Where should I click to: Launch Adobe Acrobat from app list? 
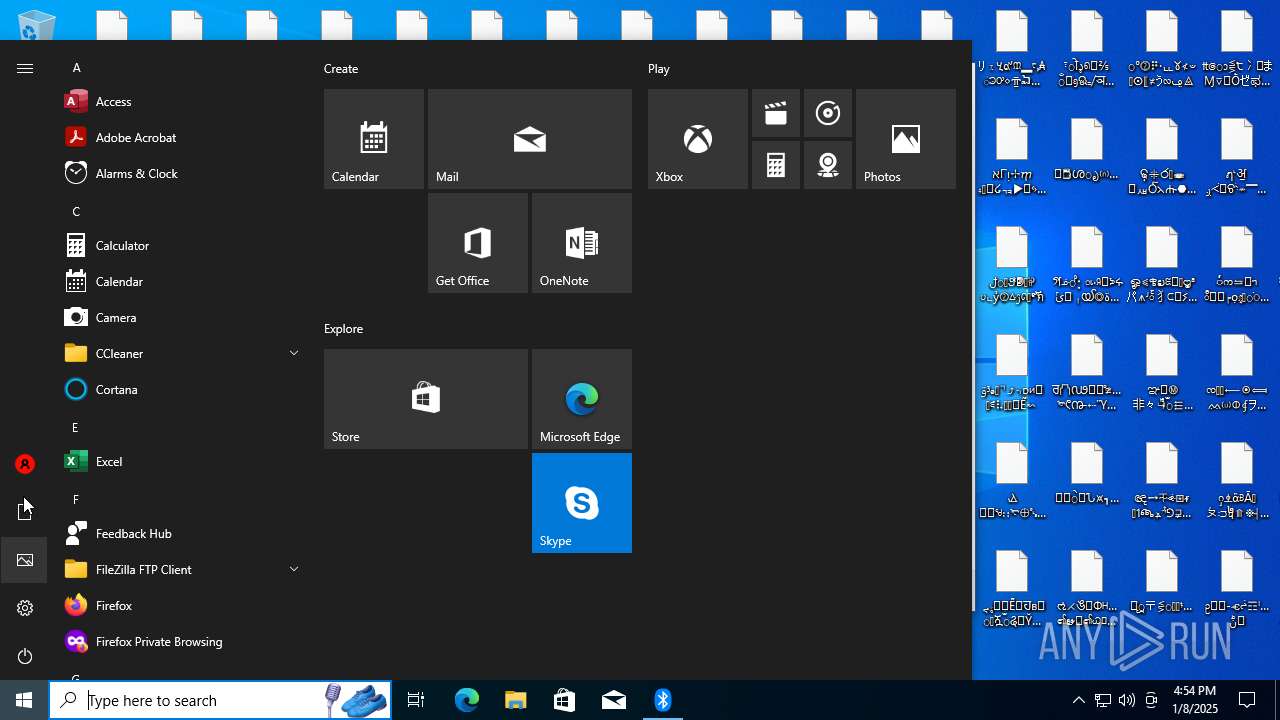coord(182,137)
